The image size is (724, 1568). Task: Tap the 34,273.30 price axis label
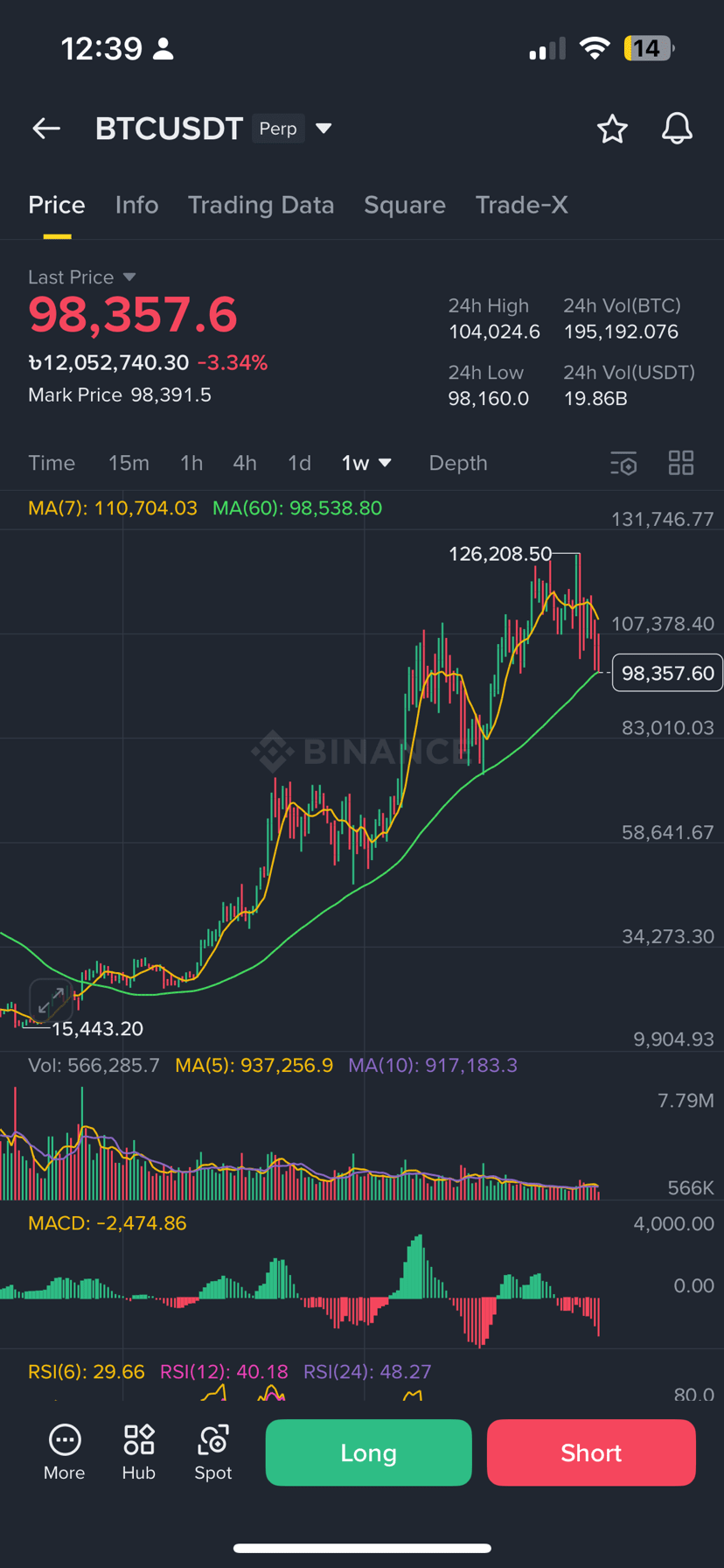[x=668, y=936]
